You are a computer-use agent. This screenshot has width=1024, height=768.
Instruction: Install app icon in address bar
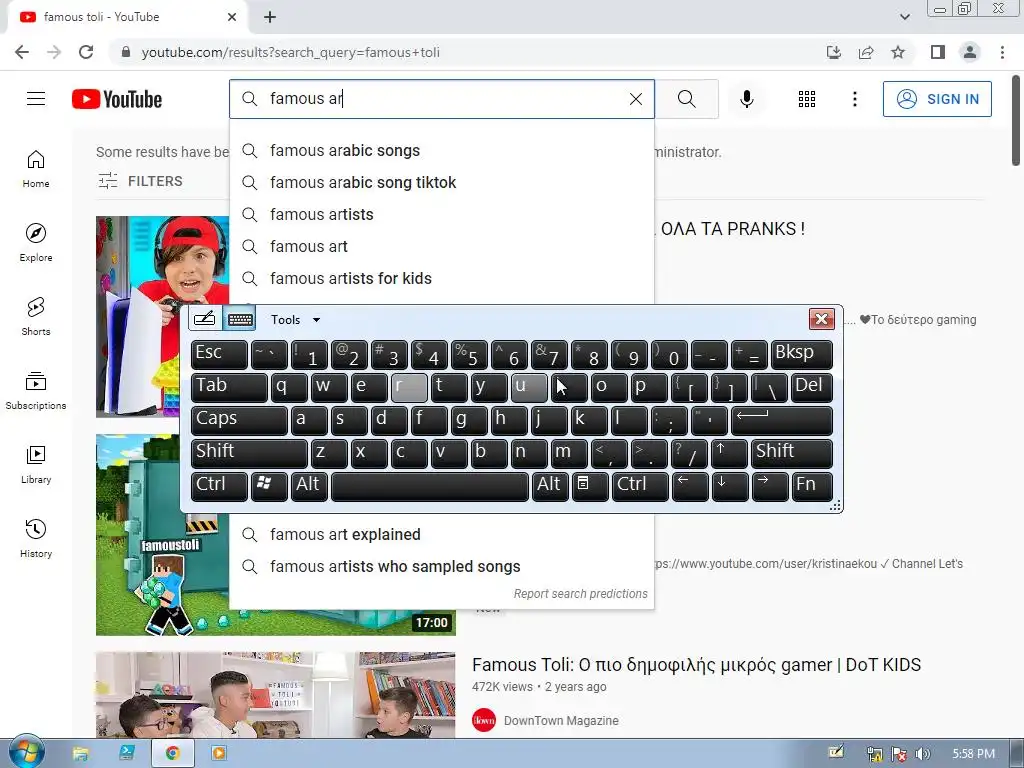click(834, 52)
